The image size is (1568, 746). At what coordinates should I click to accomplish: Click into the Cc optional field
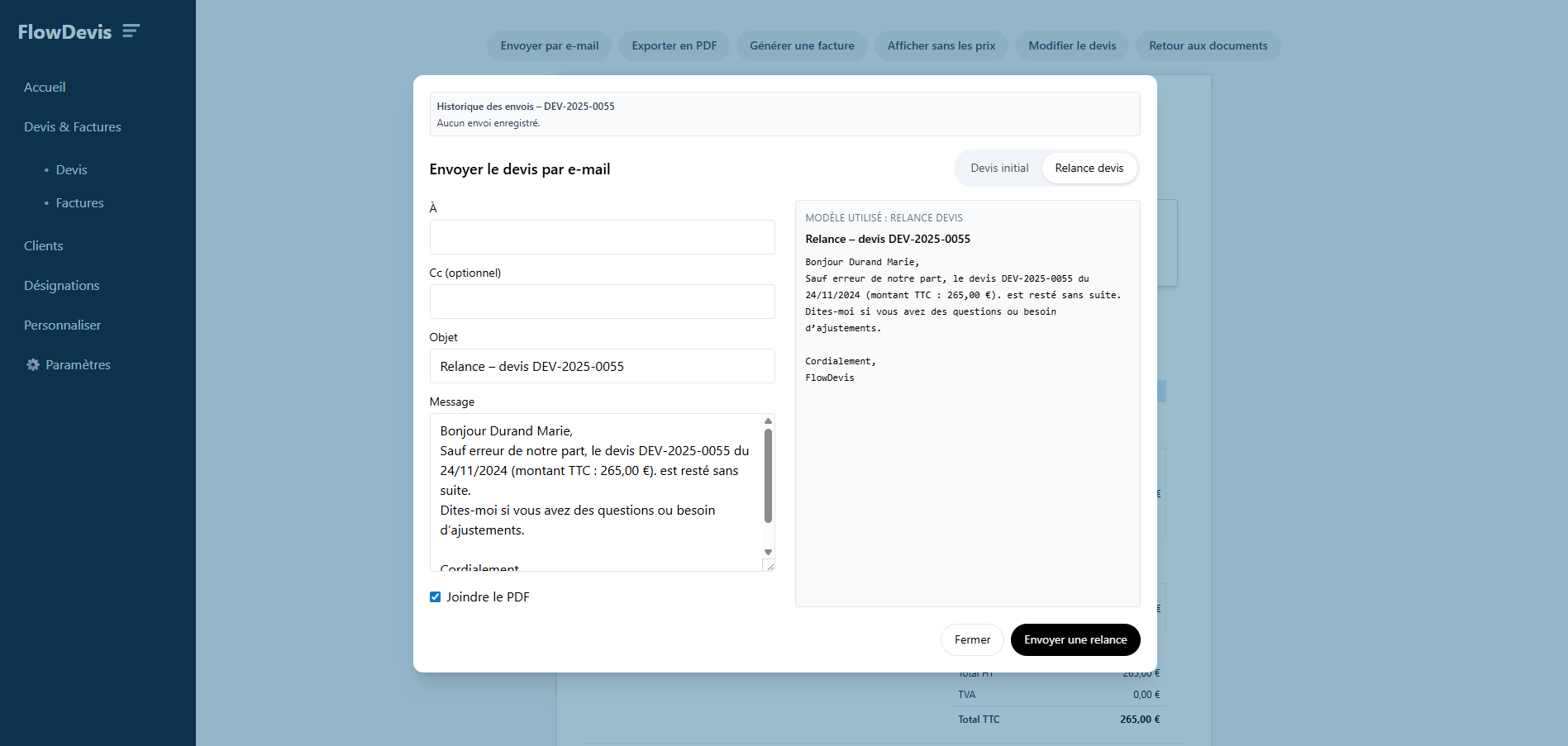pyautogui.click(x=602, y=302)
